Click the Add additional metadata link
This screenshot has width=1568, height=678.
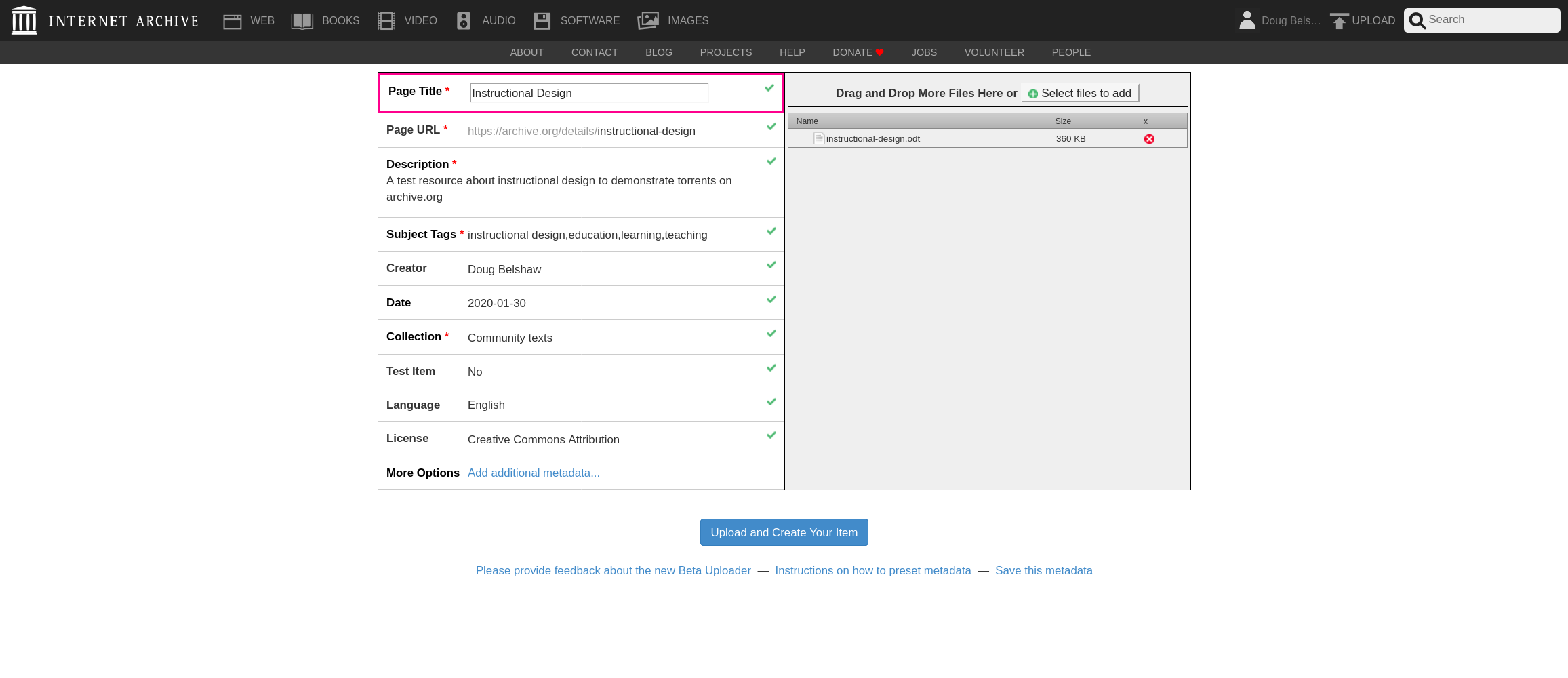tap(534, 473)
